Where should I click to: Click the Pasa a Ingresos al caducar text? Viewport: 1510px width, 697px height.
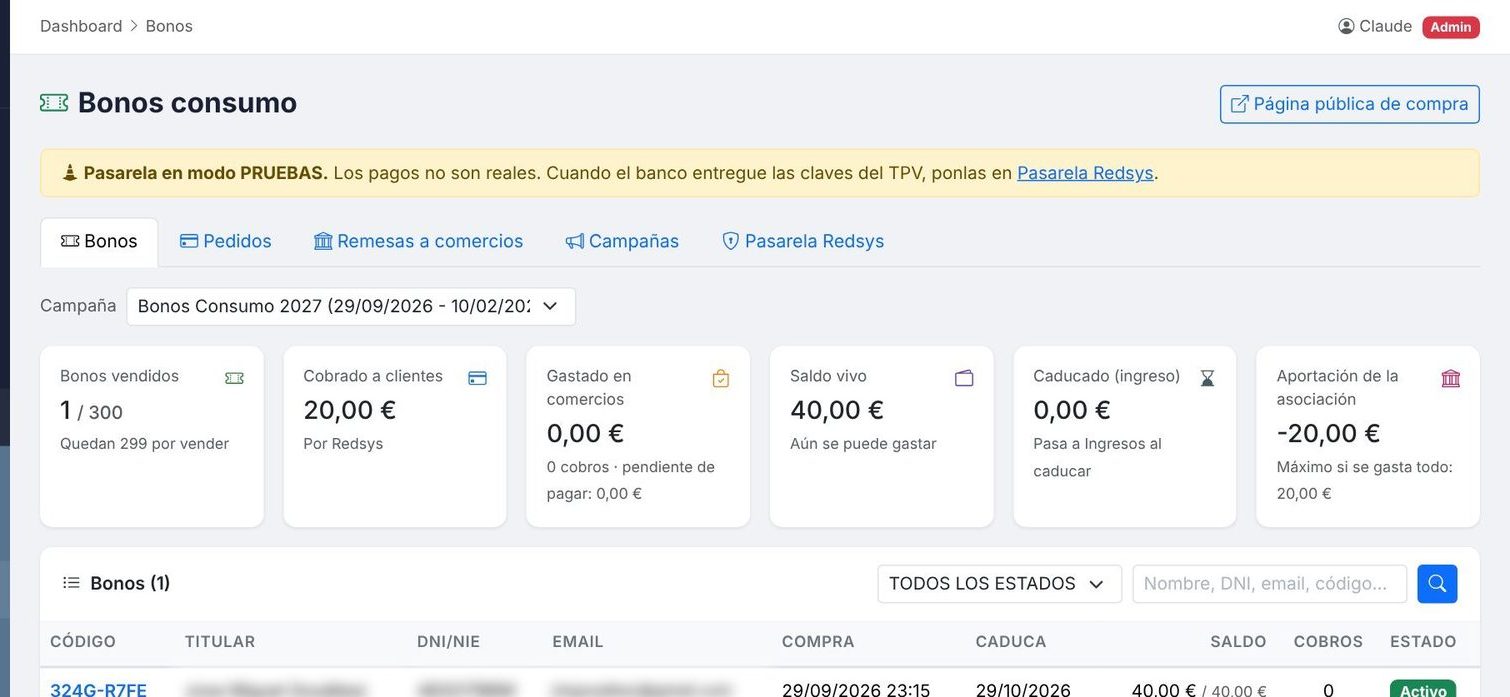pos(1097,457)
